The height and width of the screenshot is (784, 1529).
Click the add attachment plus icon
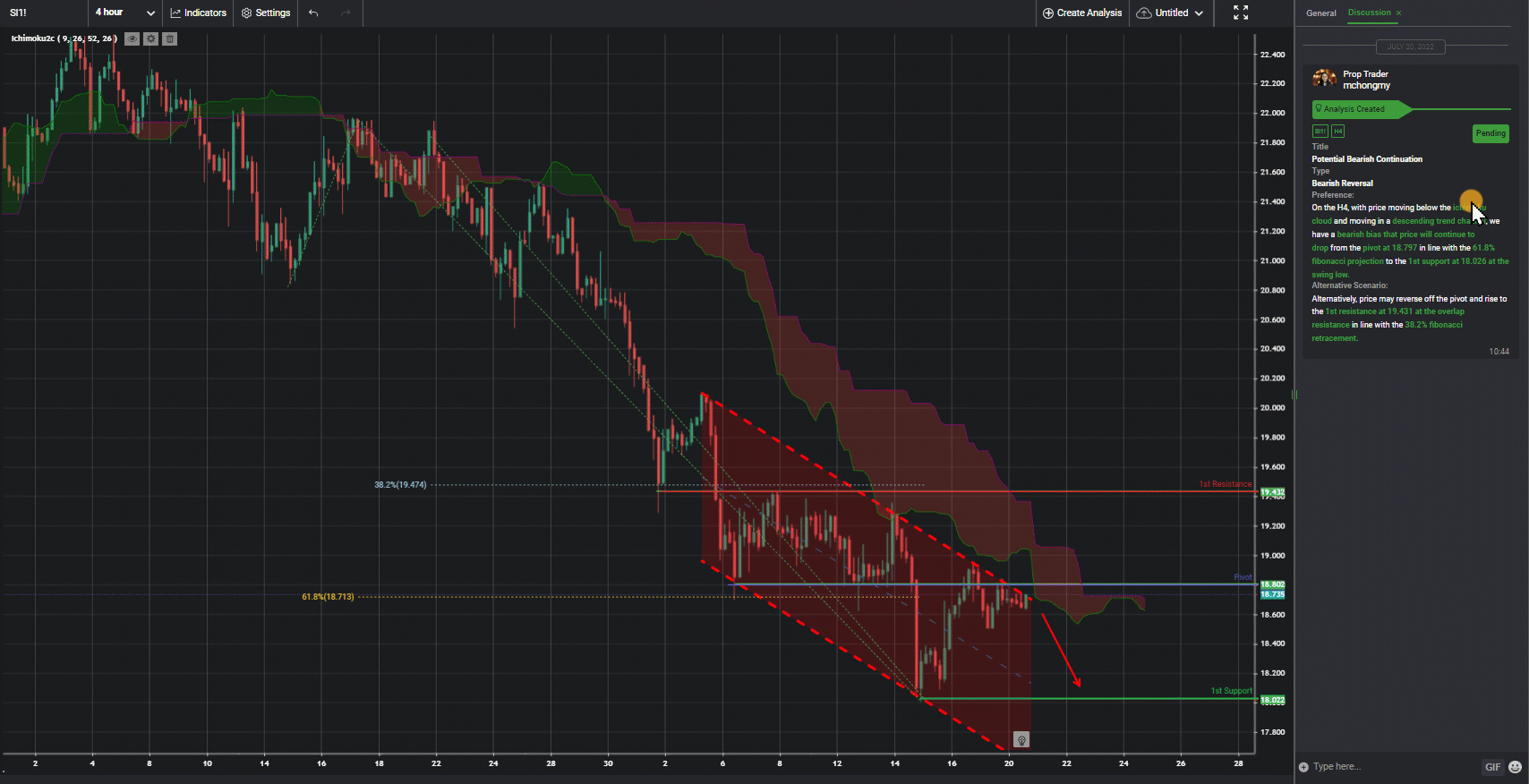1303,767
